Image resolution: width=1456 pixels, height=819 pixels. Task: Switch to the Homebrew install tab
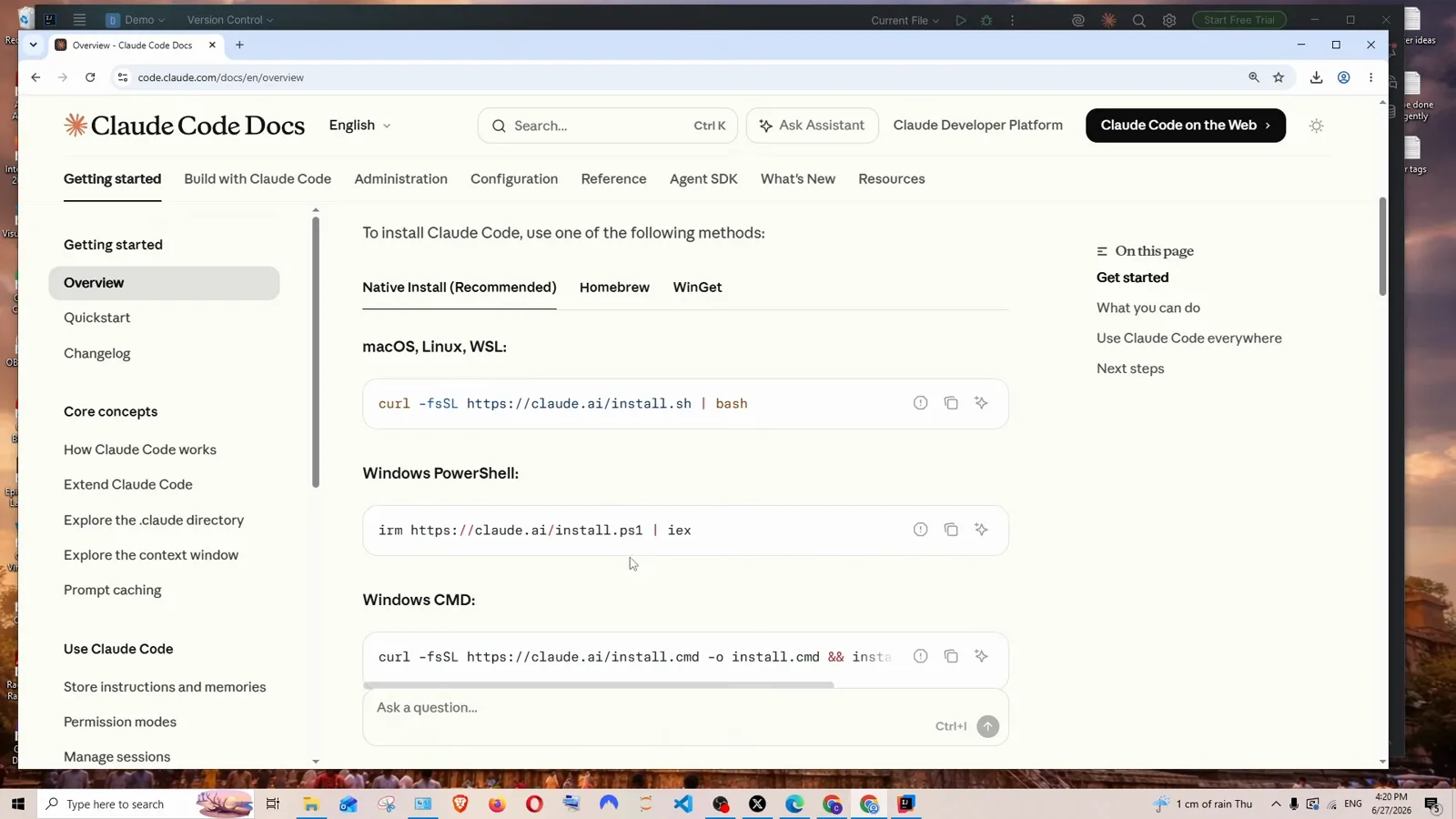614,287
